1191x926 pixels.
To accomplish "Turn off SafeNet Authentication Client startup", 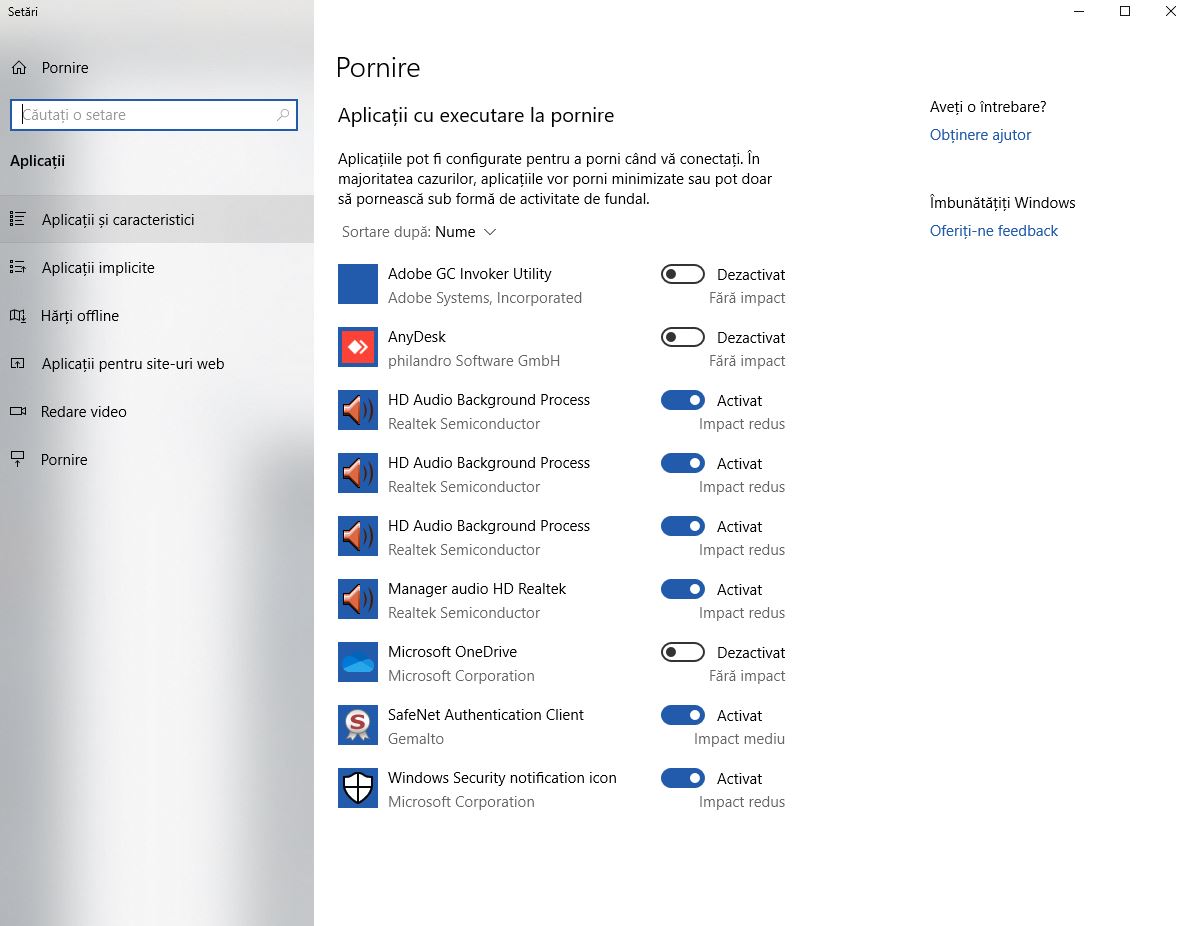I will (x=682, y=715).
